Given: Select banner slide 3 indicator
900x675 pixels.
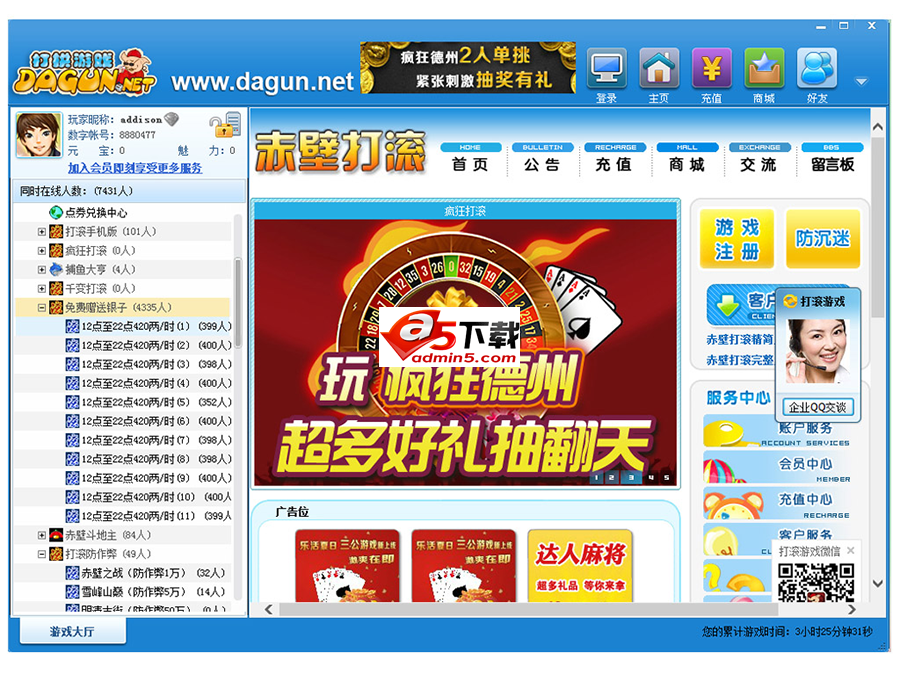Looking at the screenshot, I should click(x=631, y=477).
